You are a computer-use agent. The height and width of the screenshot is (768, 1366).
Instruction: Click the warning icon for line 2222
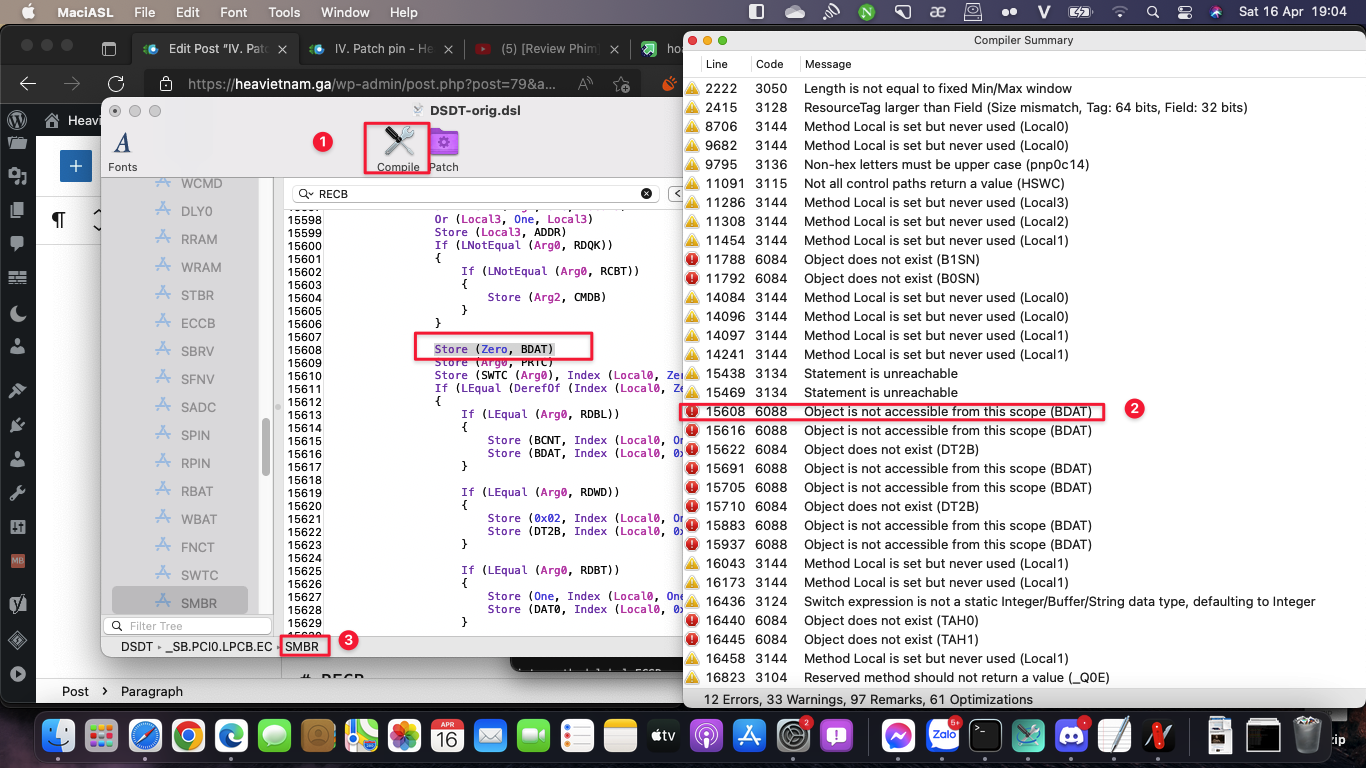pyautogui.click(x=692, y=88)
